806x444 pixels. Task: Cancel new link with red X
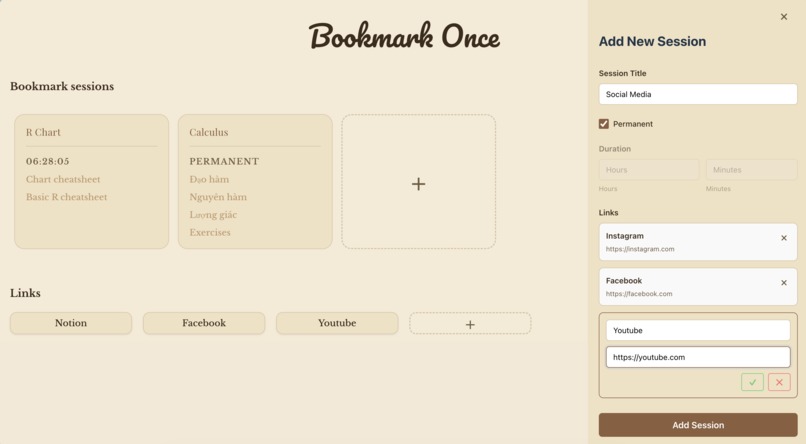tap(779, 382)
